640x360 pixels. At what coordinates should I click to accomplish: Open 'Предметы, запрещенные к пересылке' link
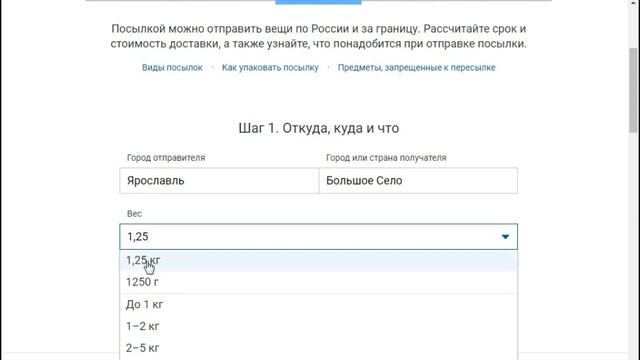(x=416, y=68)
